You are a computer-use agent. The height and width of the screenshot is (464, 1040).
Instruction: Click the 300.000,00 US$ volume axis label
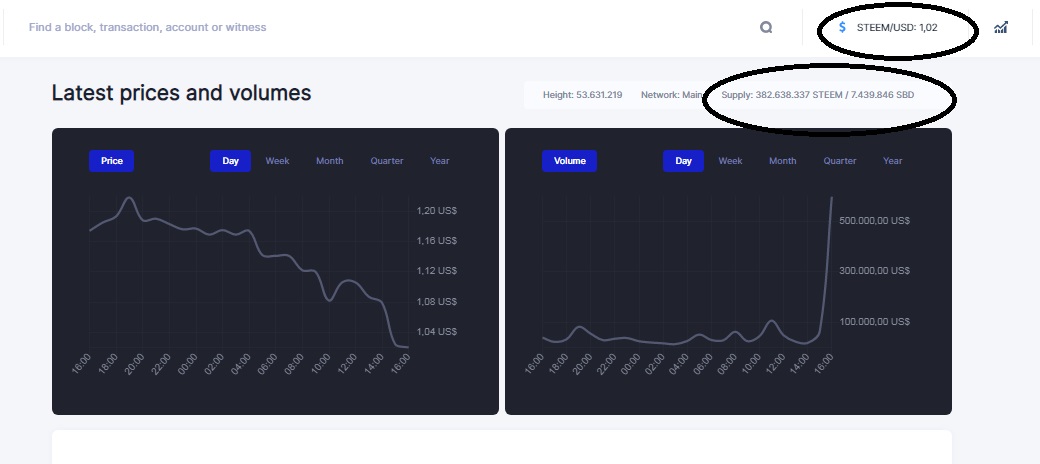click(874, 270)
